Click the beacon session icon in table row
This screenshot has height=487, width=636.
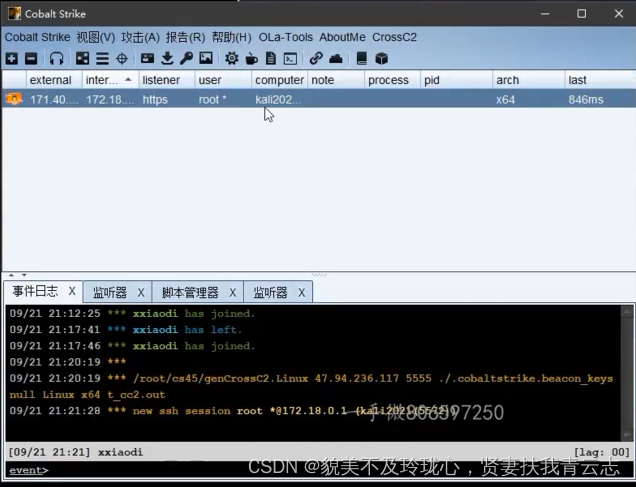(14, 99)
